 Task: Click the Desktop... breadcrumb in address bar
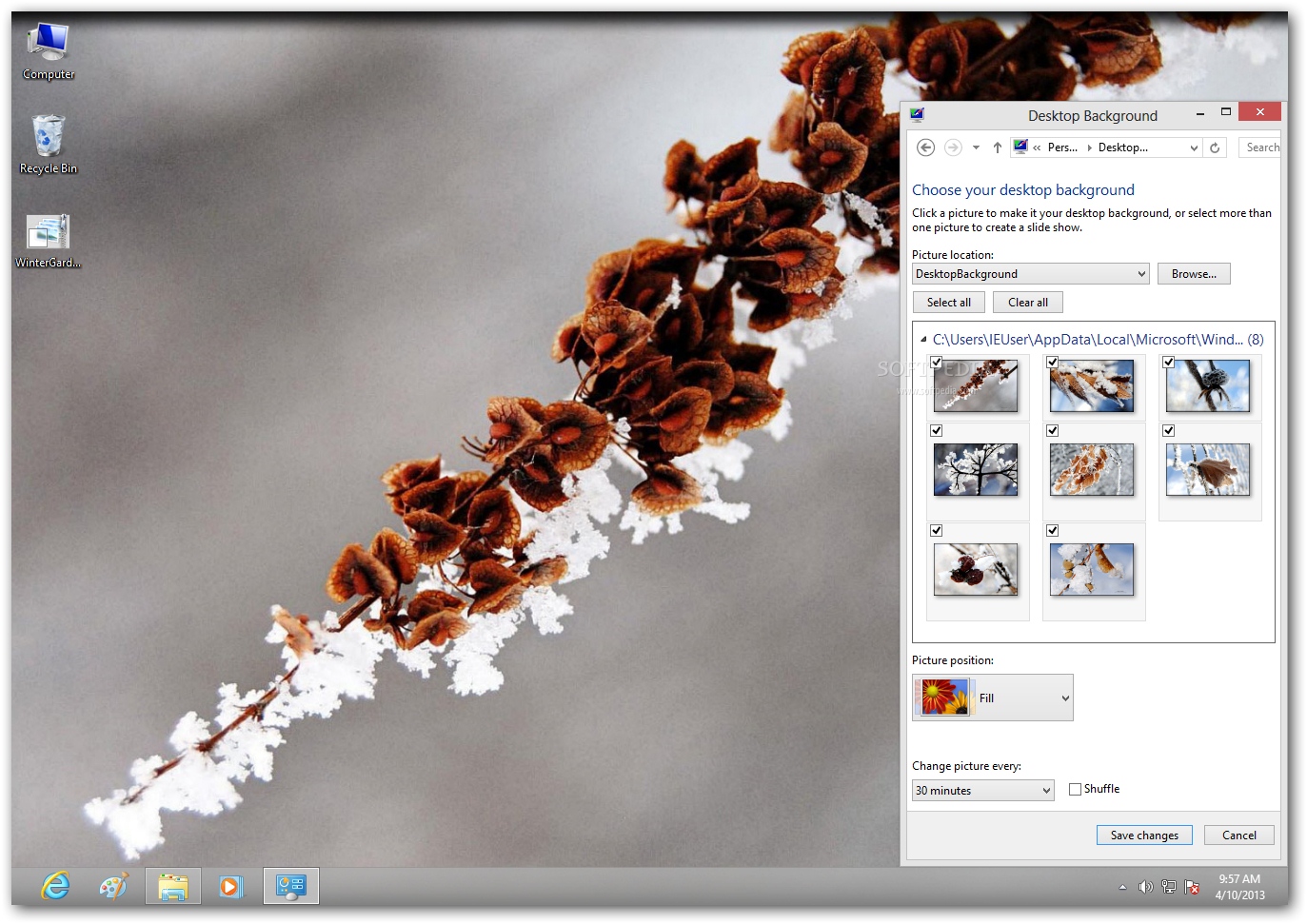point(1123,147)
